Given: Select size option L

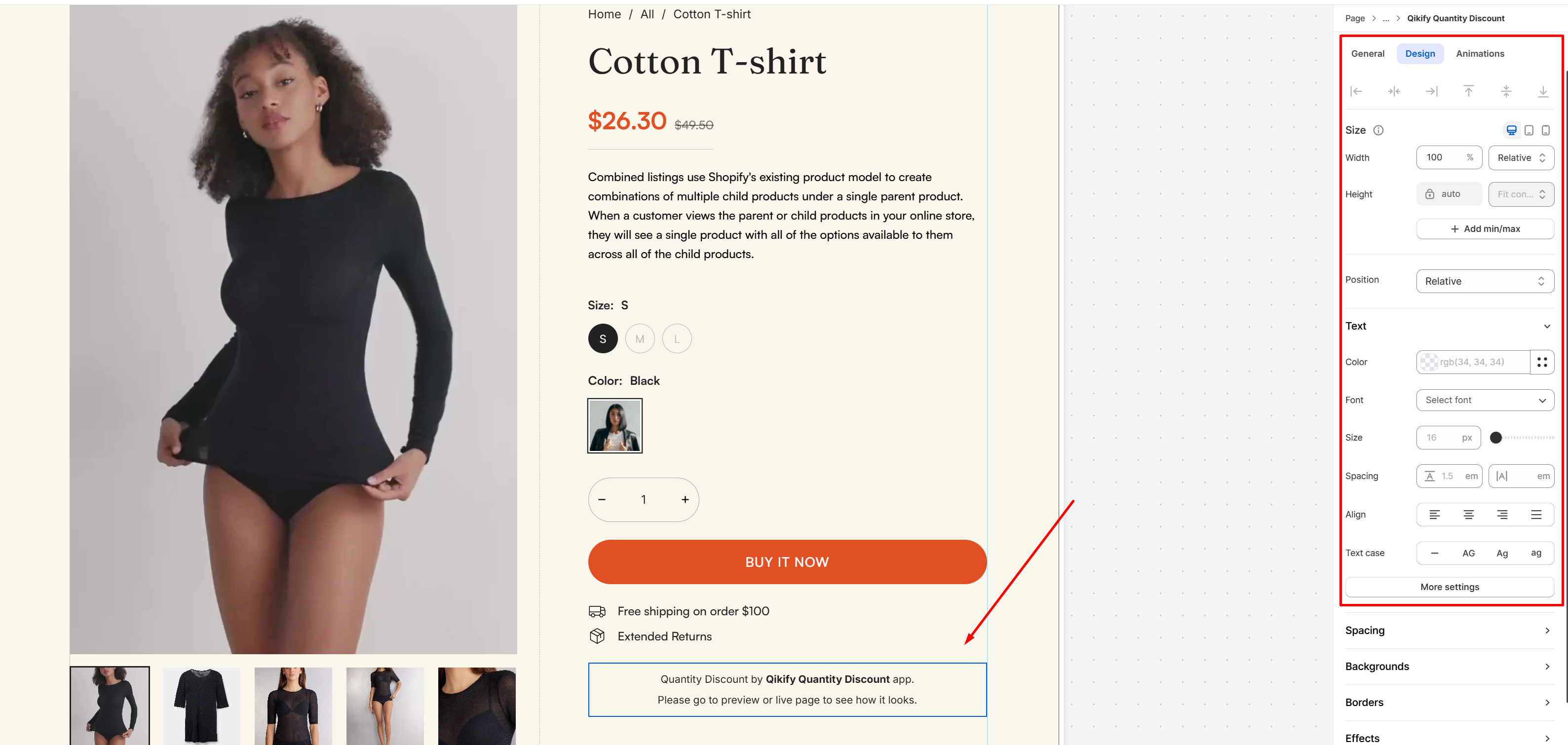Looking at the screenshot, I should 677,339.
